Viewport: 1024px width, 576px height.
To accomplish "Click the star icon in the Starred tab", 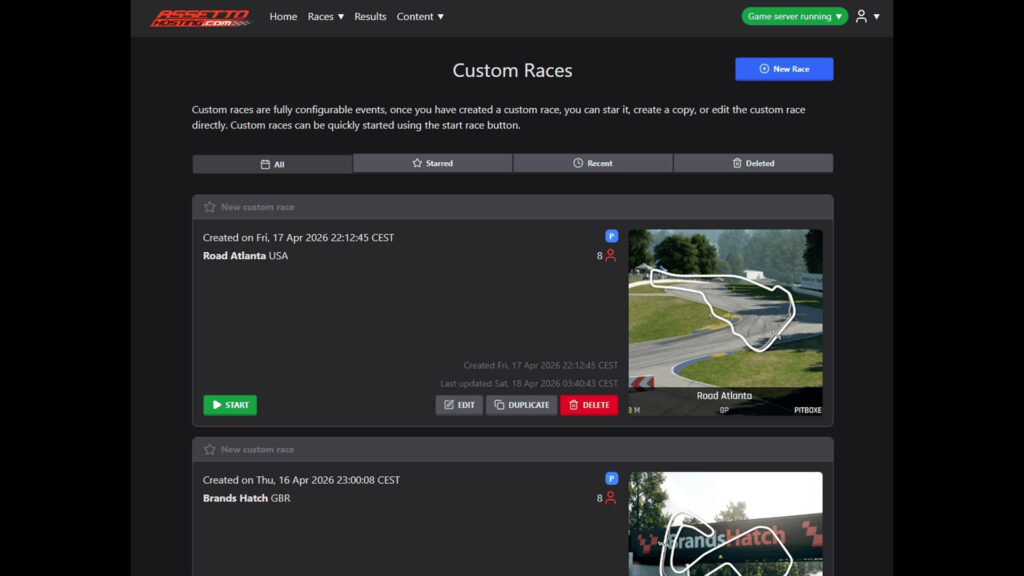I will [x=417, y=163].
